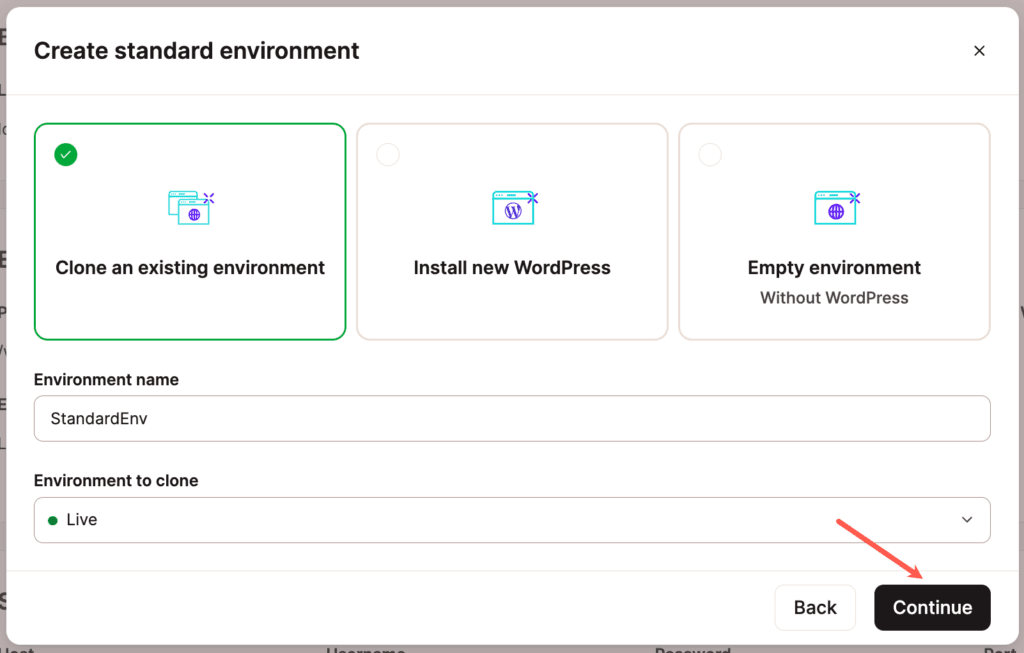
Task: Focus the Environment name input field
Action: (512, 419)
